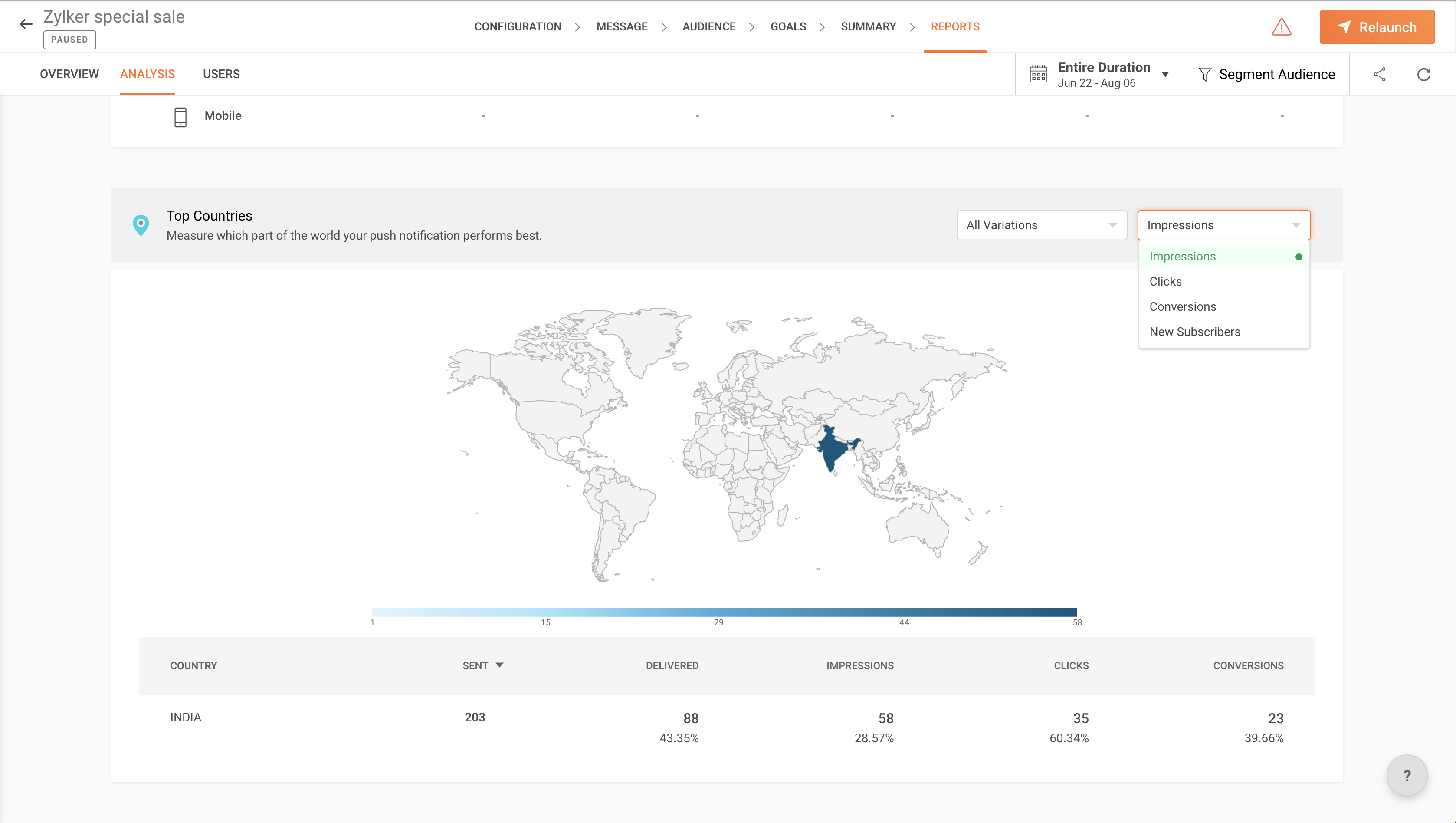Click the back arrow icon
Image resolution: width=1456 pixels, height=823 pixels.
click(x=26, y=24)
